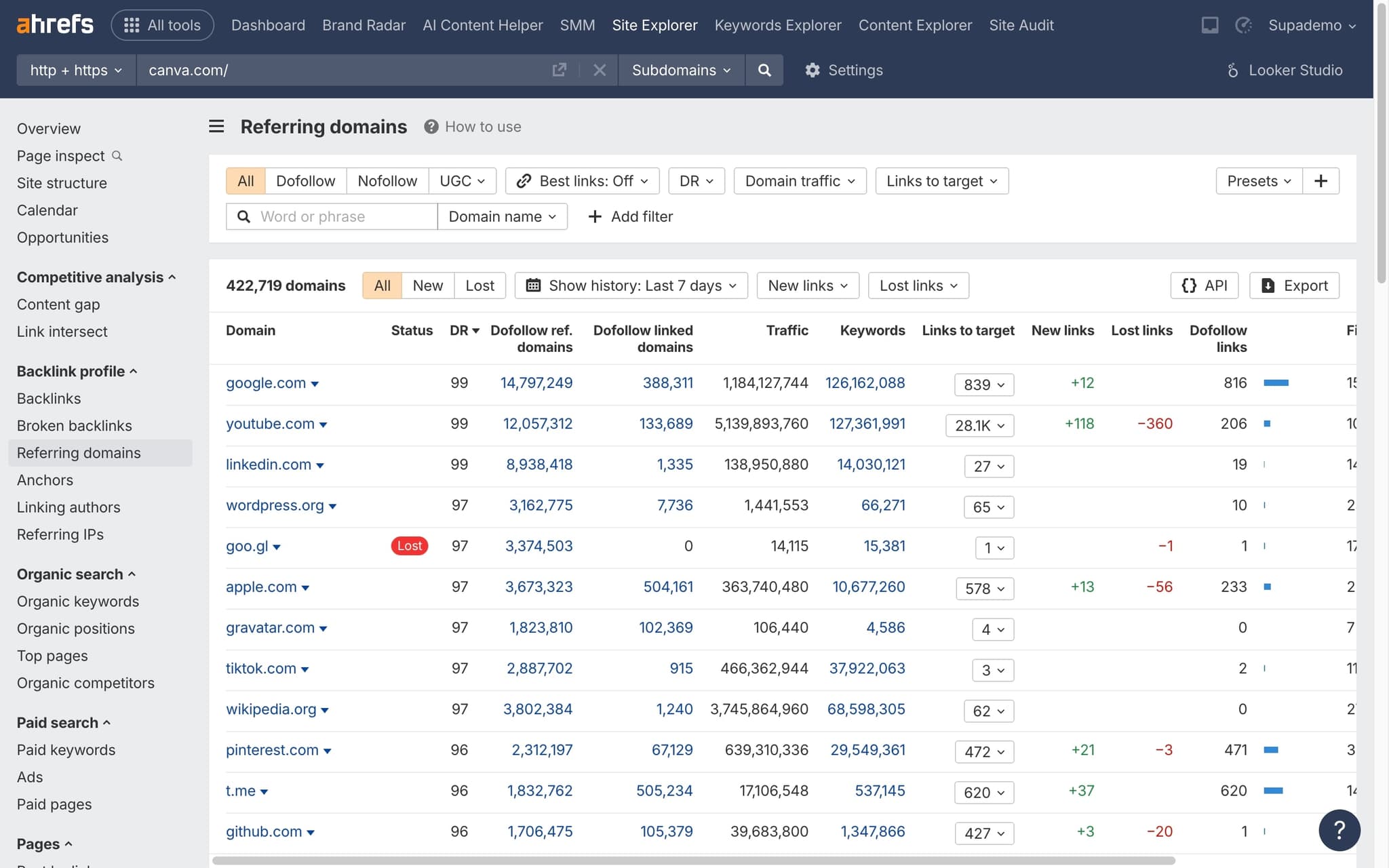Show only New referring domains
This screenshot has width=1389, height=868.
pyautogui.click(x=427, y=285)
